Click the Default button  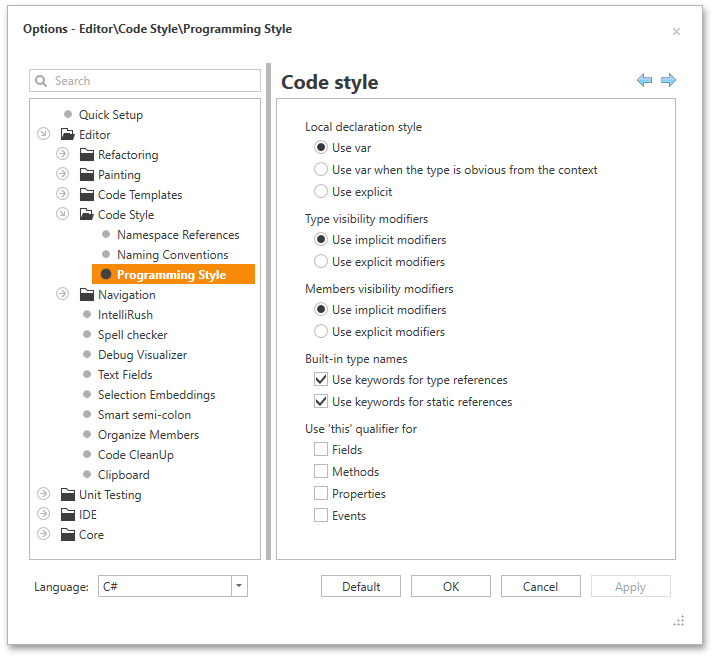(x=361, y=587)
